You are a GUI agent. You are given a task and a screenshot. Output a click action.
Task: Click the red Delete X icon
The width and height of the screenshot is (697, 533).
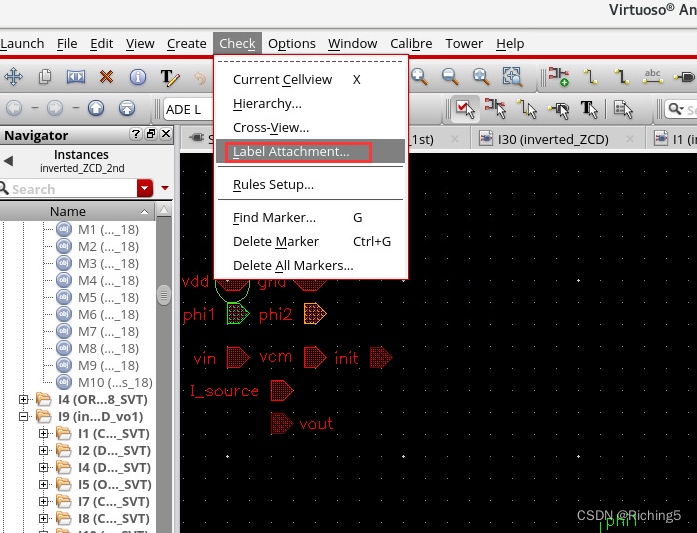[x=106, y=77]
